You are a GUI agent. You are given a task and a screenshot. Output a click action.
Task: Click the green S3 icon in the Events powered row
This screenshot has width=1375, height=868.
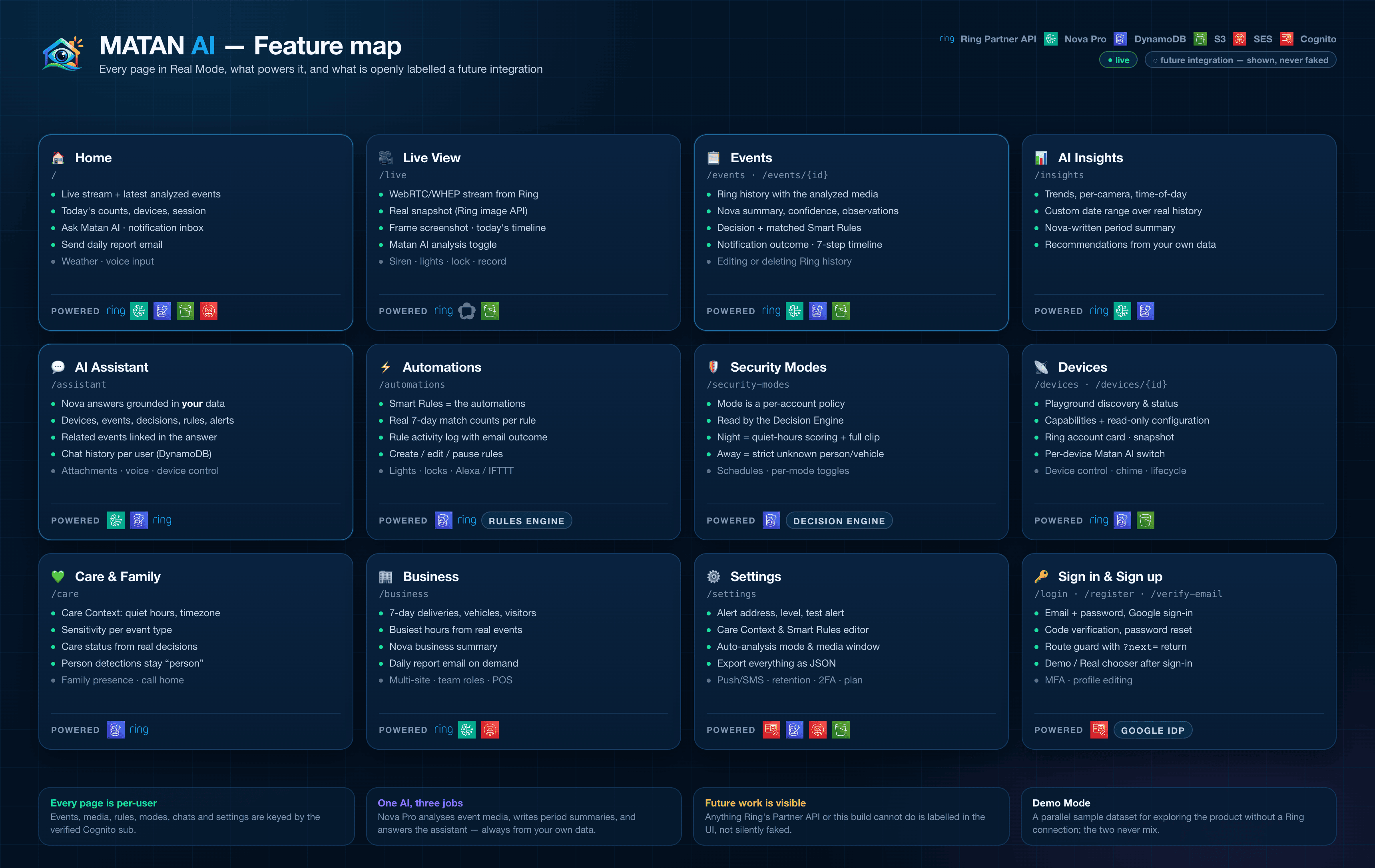tap(841, 311)
